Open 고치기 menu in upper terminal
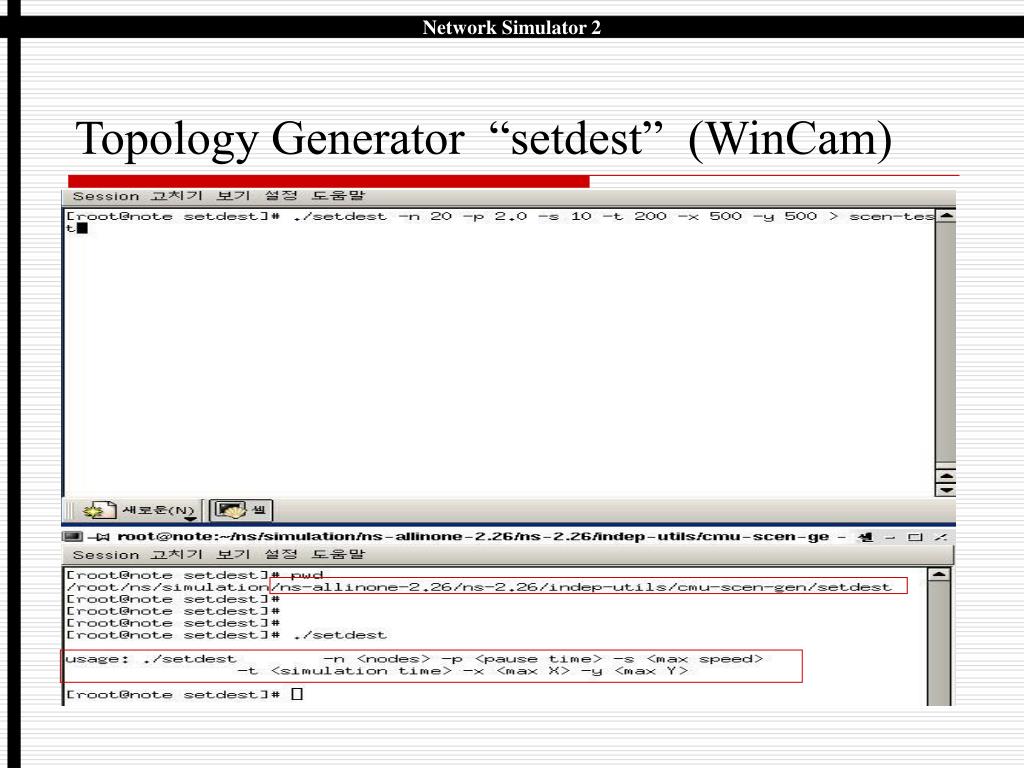Viewport: 1024px width, 768px height. 176,196
